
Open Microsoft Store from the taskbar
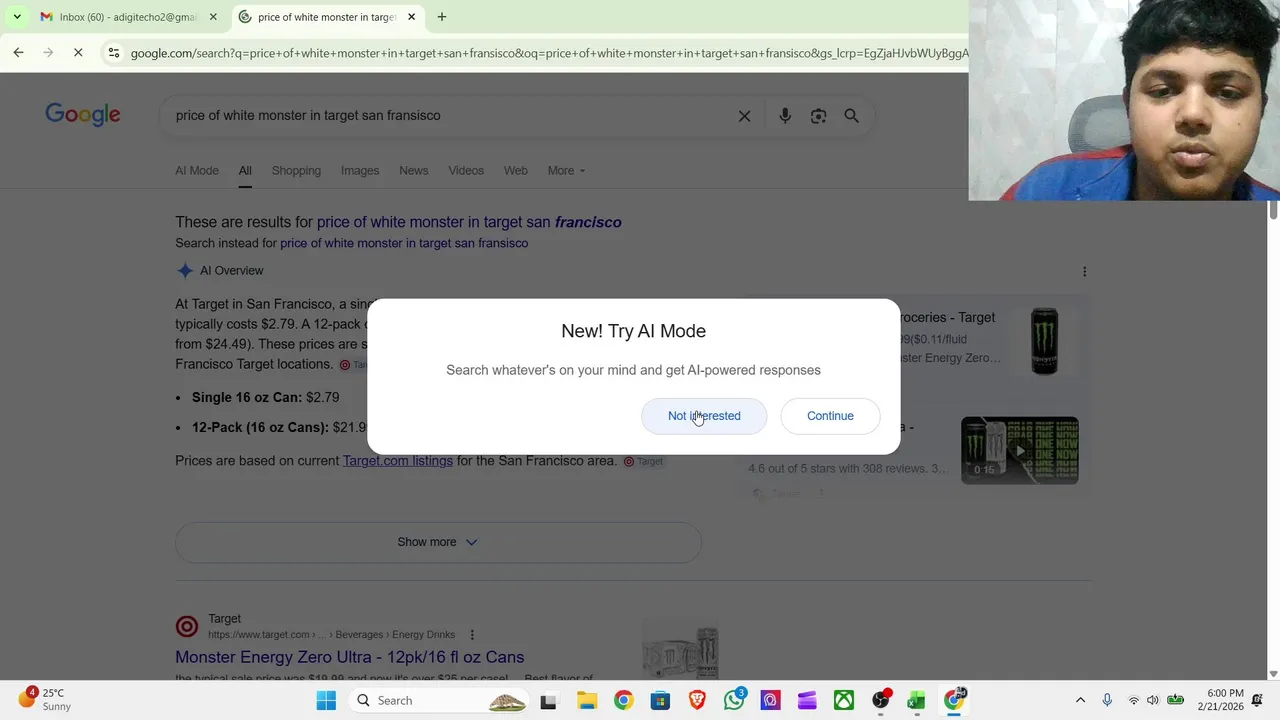pos(660,701)
